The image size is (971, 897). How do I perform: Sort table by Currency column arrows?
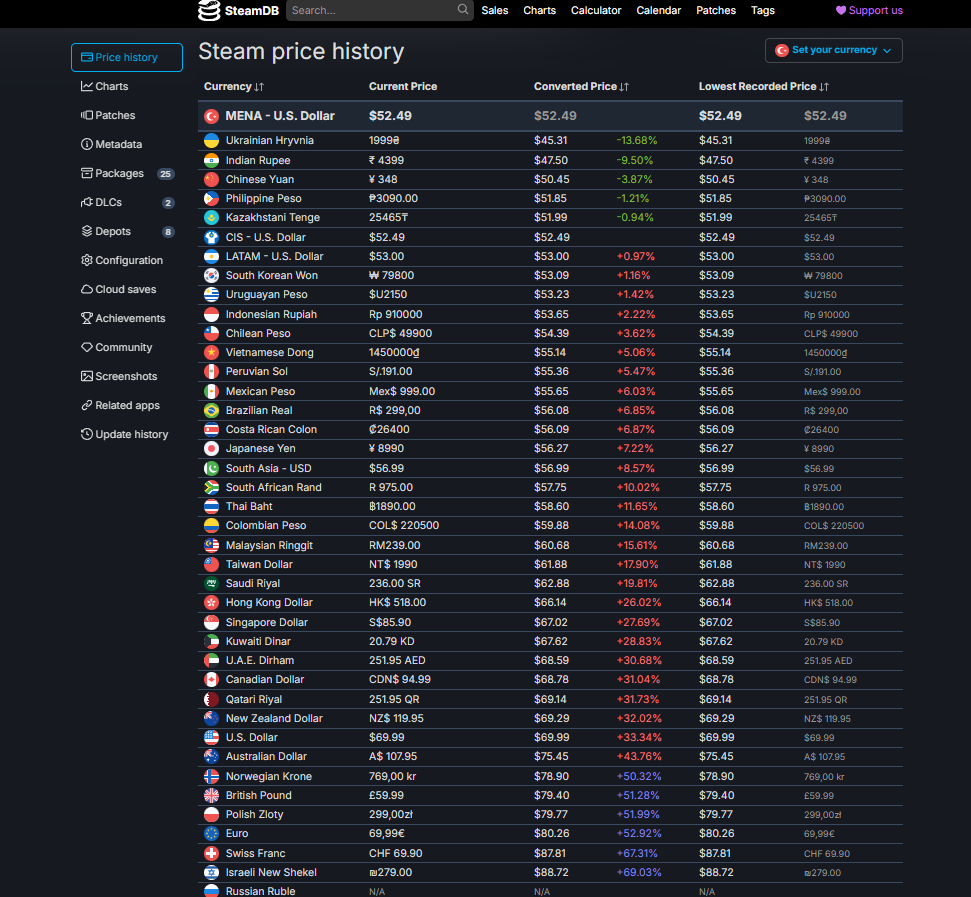(x=259, y=87)
